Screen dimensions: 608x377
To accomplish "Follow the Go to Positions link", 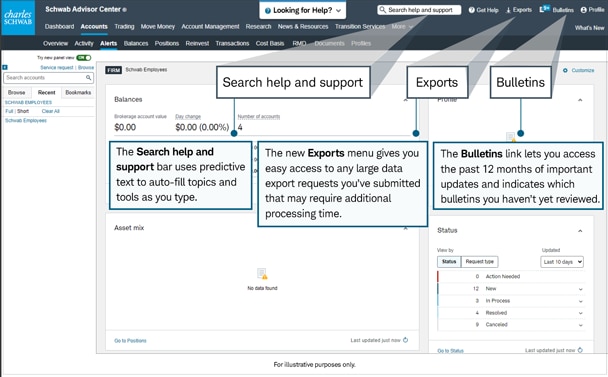I will [x=130, y=341].
